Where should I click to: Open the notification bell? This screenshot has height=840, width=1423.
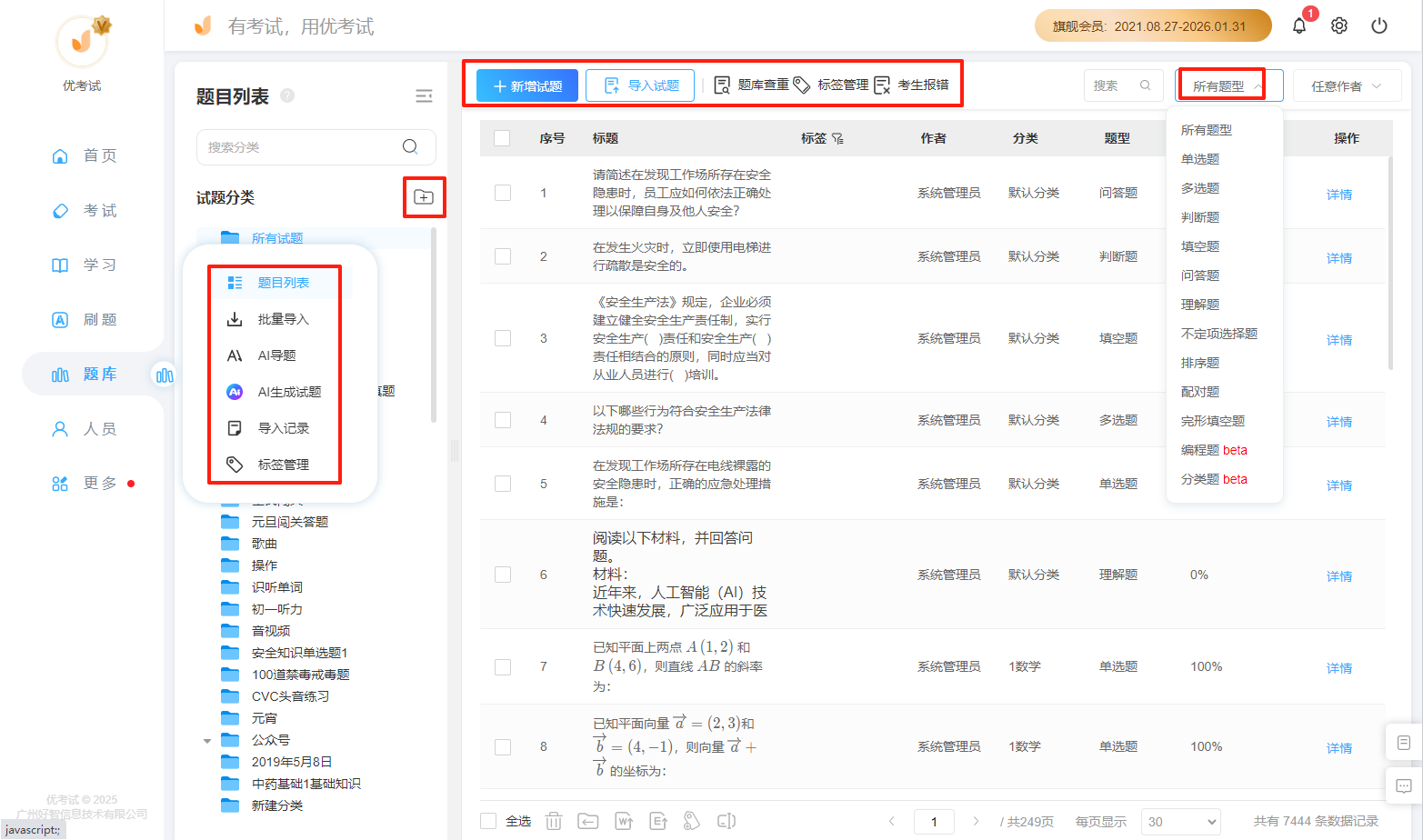[x=1299, y=25]
